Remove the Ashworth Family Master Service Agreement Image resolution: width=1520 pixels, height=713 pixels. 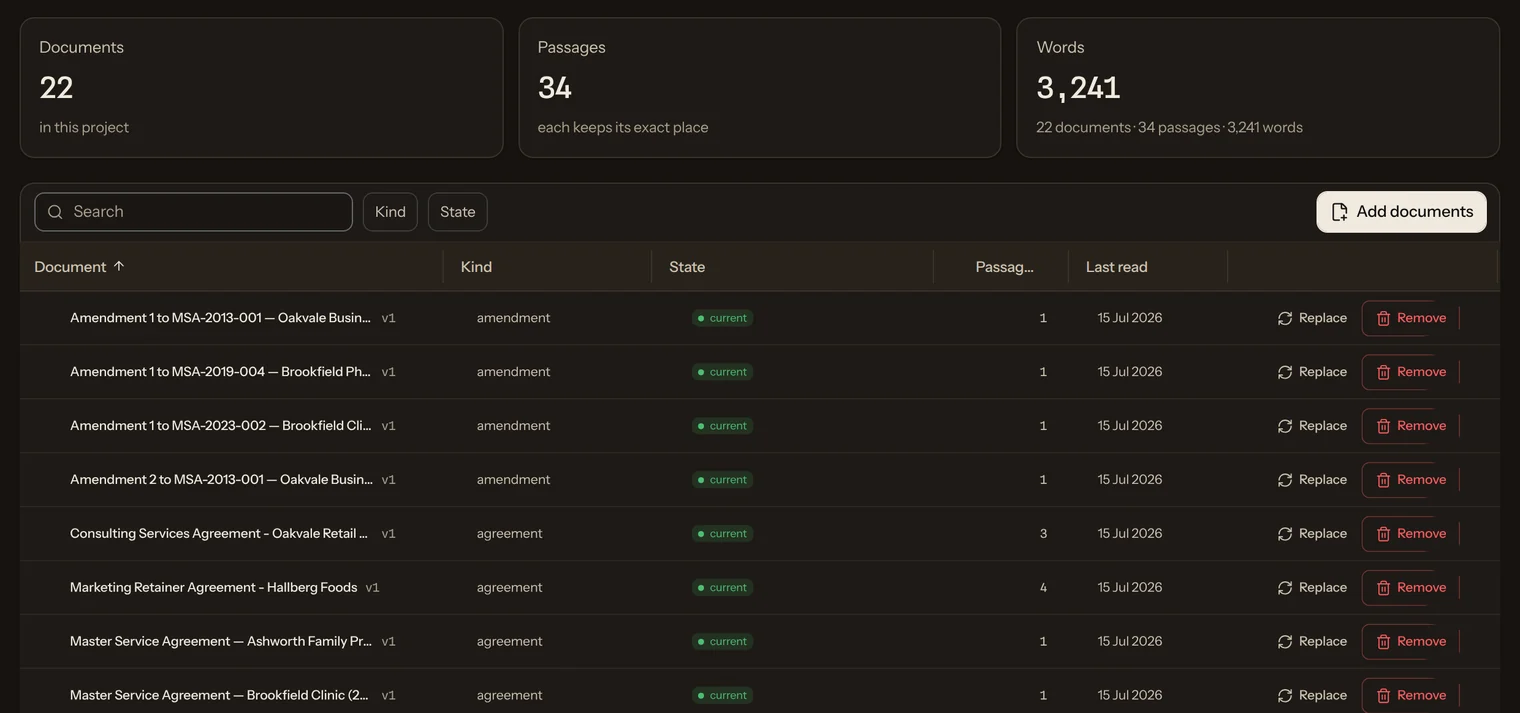[1411, 642]
